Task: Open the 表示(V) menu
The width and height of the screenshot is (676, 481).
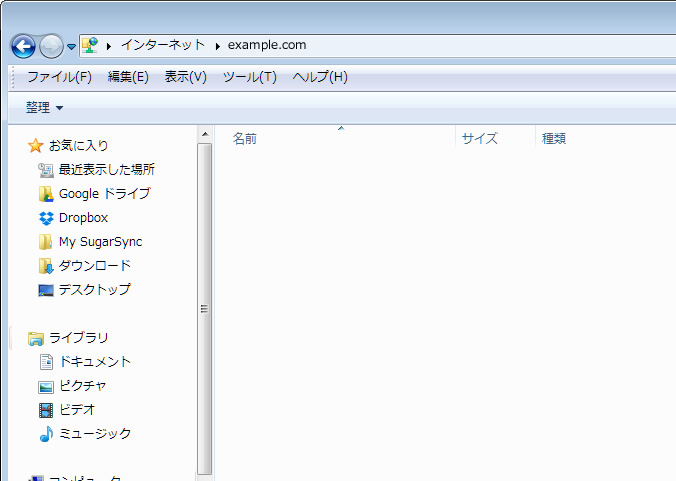Action: click(185, 77)
